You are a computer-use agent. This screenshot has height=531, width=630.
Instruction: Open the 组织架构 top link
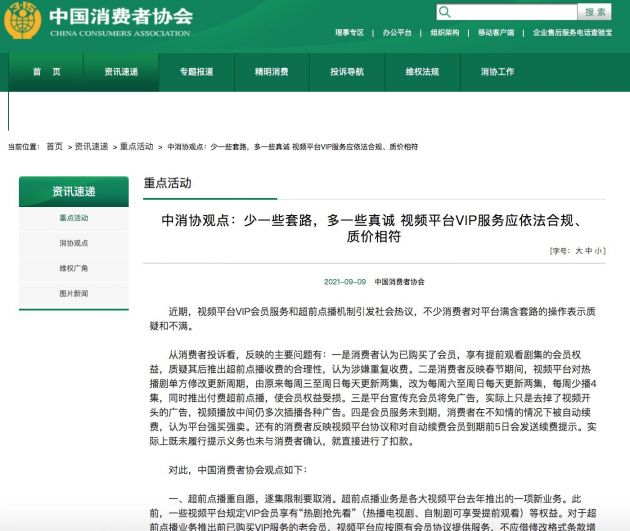pos(445,33)
